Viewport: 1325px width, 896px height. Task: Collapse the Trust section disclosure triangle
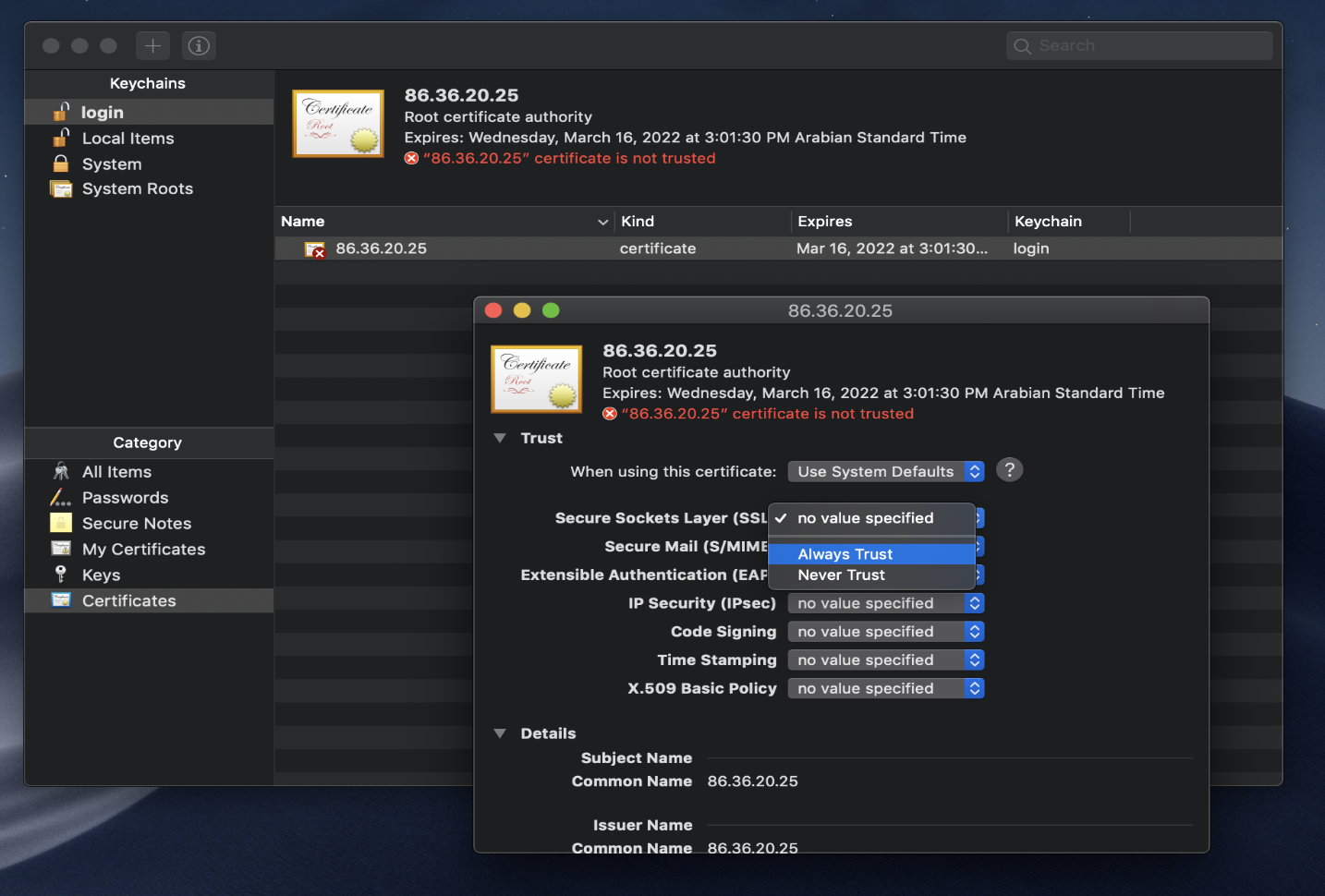(x=500, y=438)
